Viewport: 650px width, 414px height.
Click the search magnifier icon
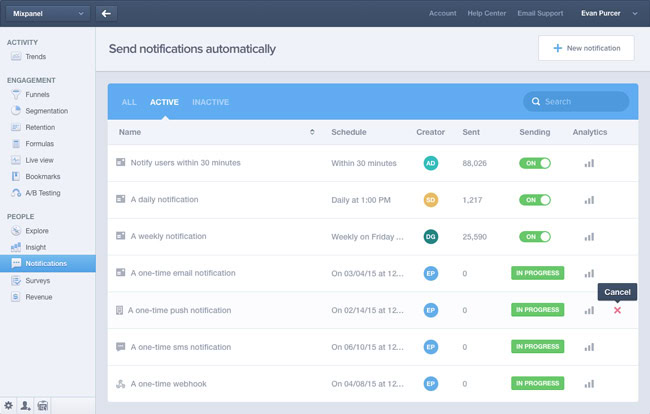click(536, 102)
